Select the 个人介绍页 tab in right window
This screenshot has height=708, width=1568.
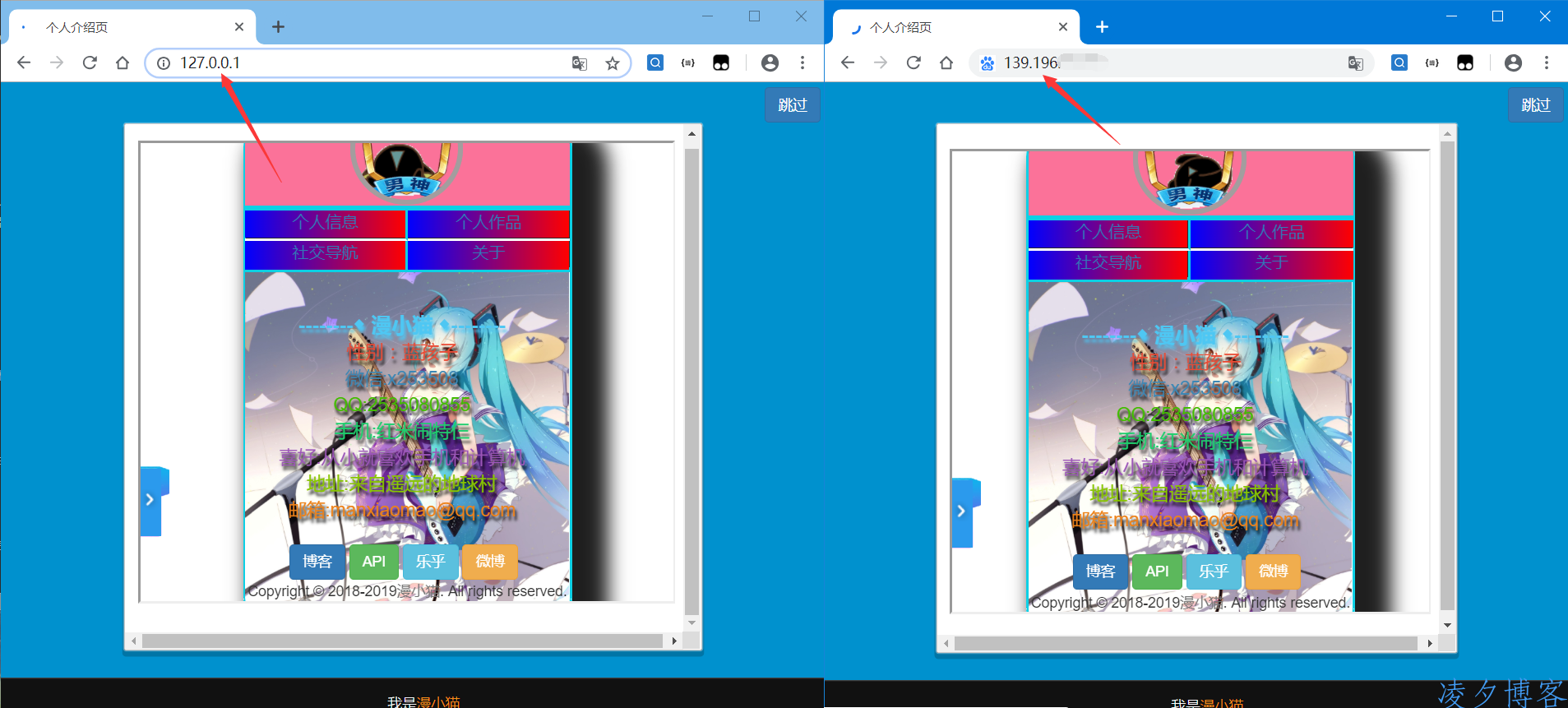coord(956,27)
